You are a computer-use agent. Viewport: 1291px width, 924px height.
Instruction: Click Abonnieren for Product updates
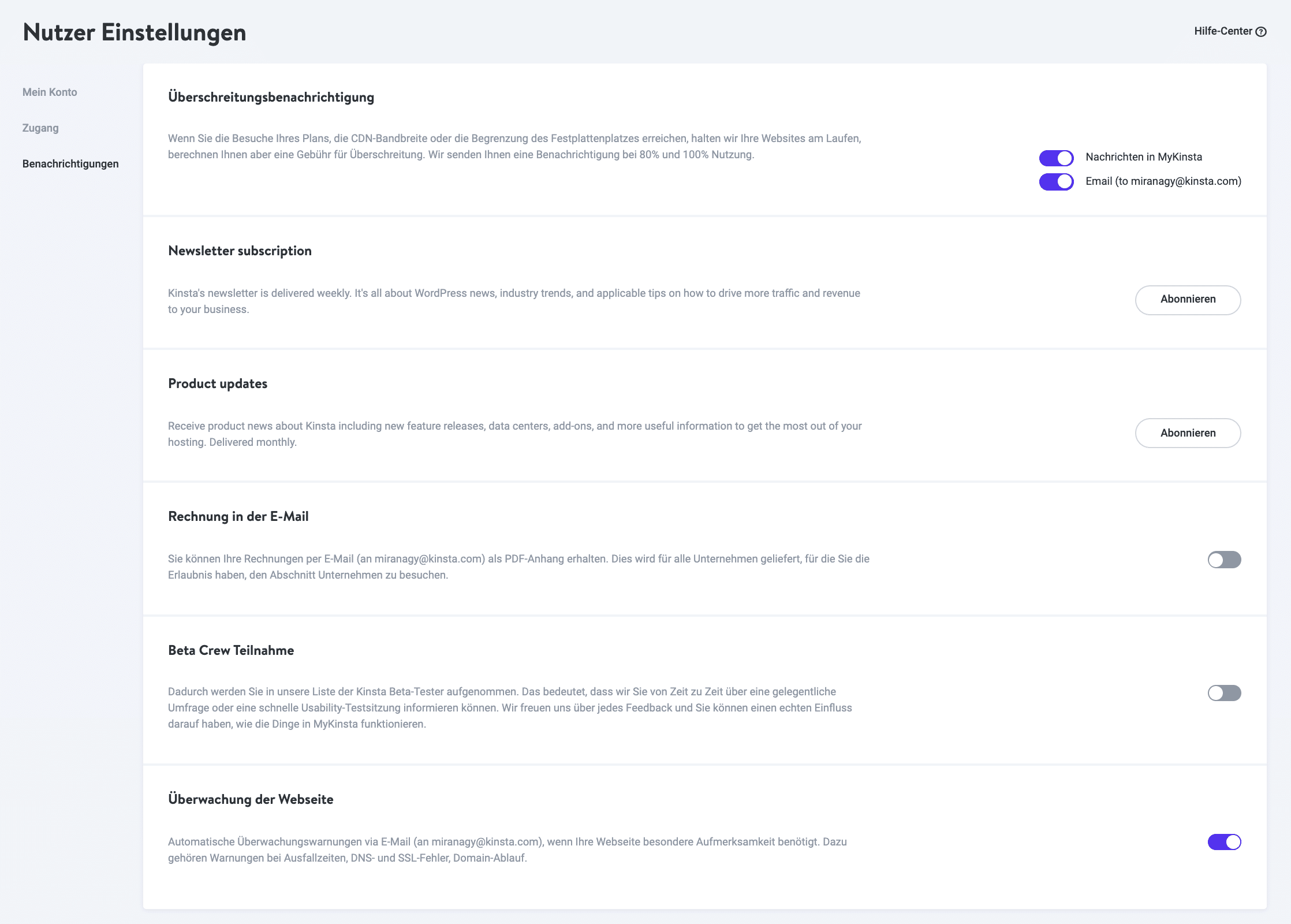1188,433
